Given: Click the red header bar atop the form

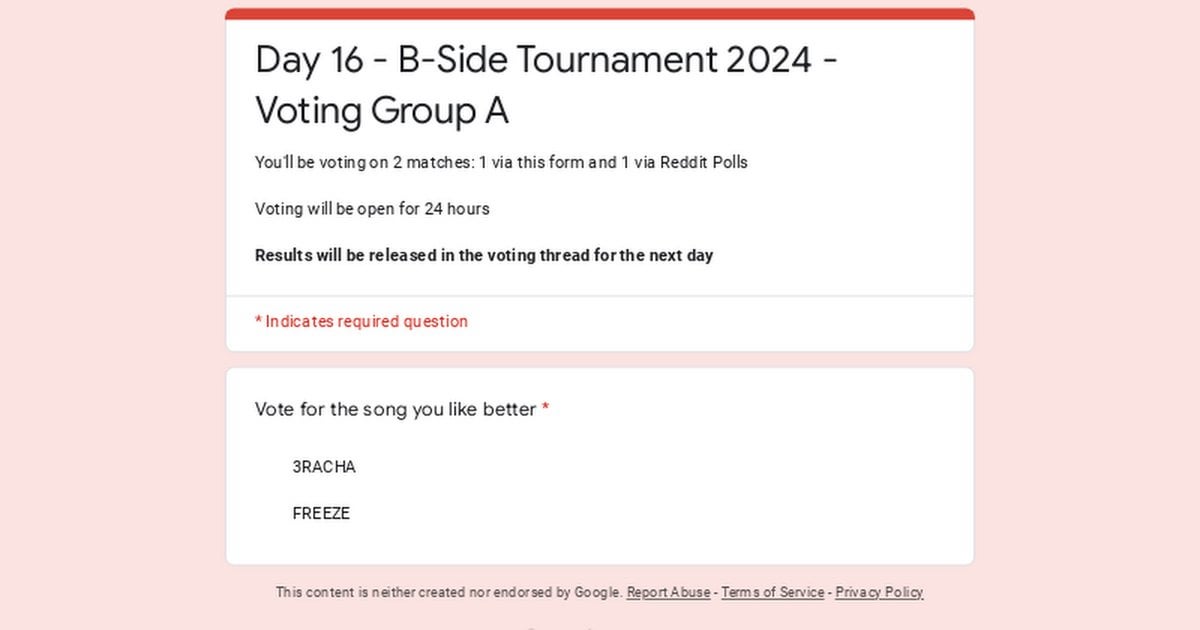Looking at the screenshot, I should click(600, 14).
